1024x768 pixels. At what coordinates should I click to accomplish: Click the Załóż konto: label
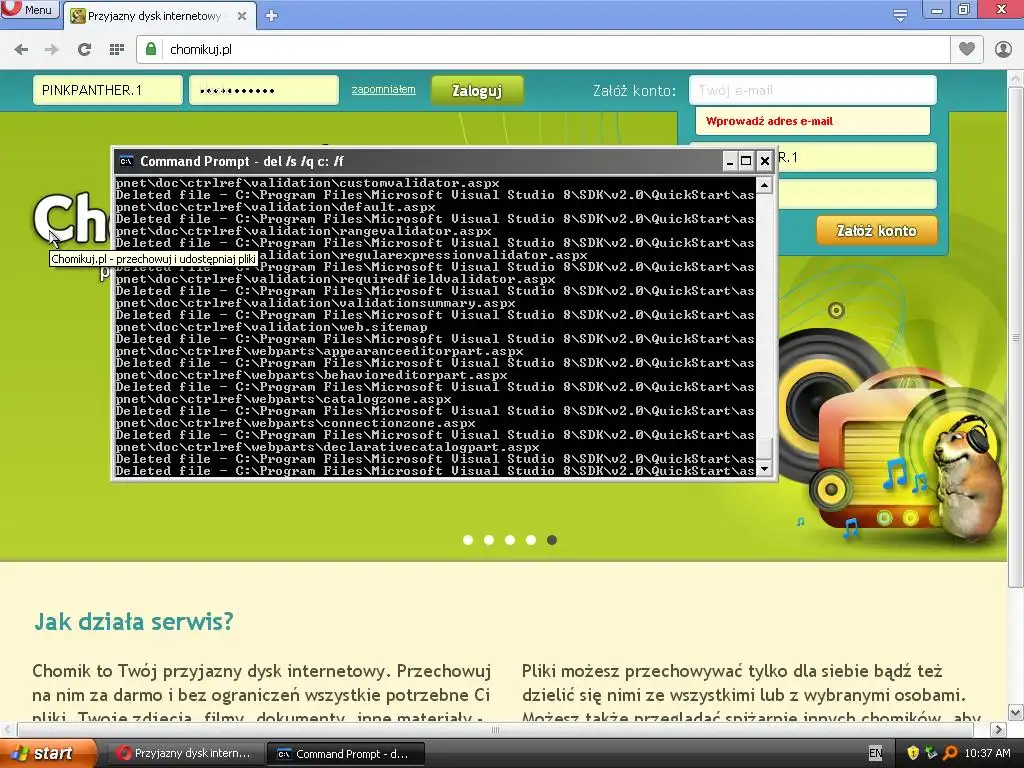tap(634, 91)
